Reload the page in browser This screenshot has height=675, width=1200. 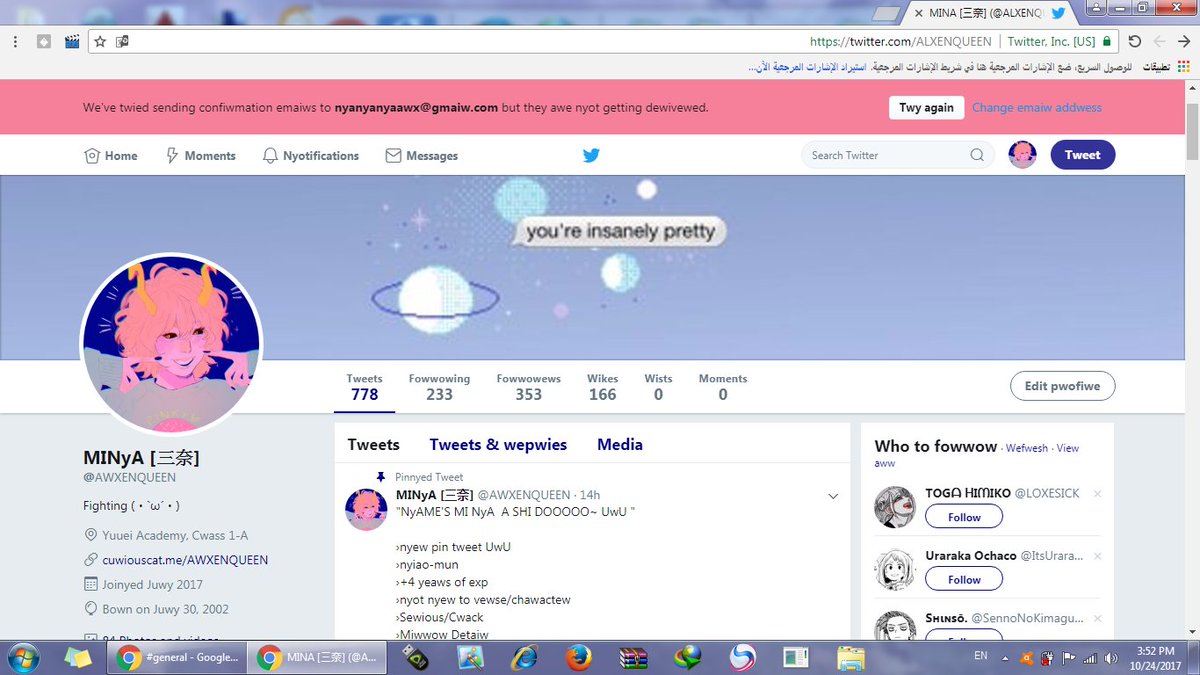point(1134,42)
